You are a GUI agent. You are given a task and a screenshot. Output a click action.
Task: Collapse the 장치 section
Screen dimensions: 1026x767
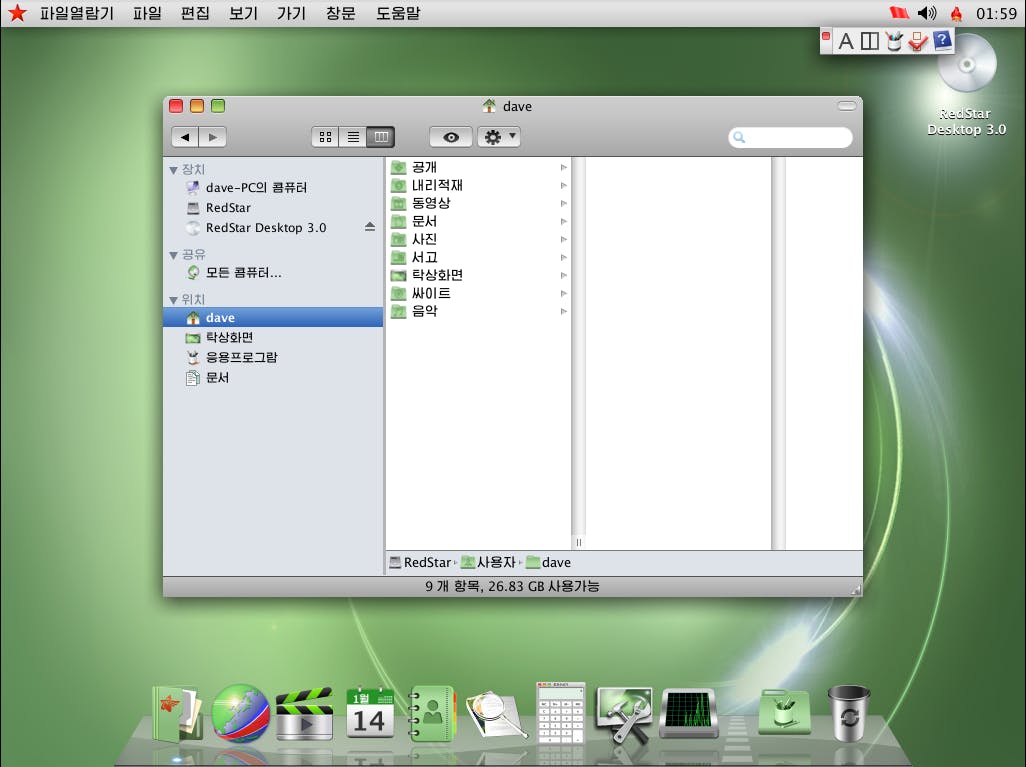(x=173, y=170)
